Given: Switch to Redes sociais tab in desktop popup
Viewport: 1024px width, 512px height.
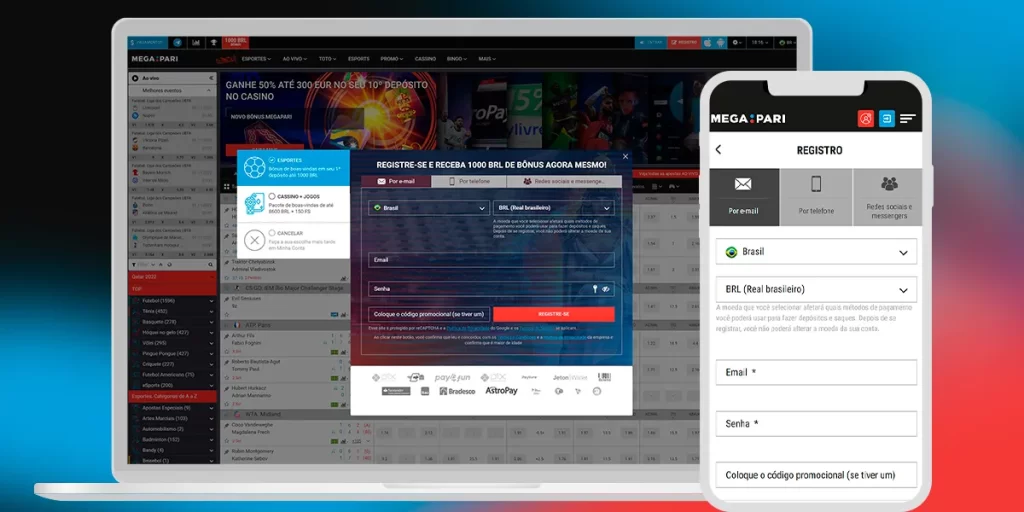Looking at the screenshot, I should point(564,182).
